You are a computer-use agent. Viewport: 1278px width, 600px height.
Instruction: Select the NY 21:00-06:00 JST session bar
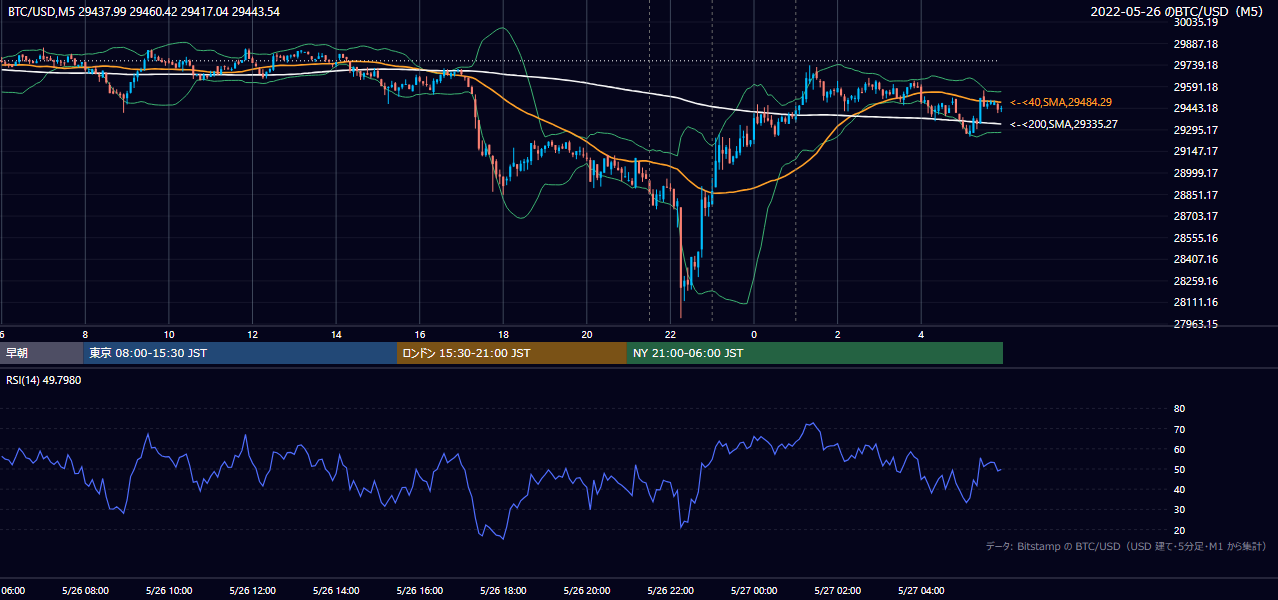[x=815, y=353]
